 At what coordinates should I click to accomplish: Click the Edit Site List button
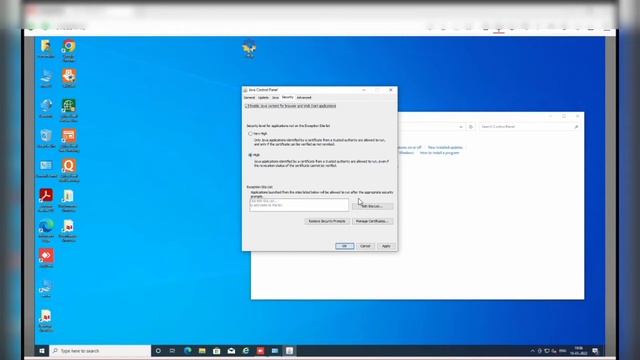(x=372, y=206)
